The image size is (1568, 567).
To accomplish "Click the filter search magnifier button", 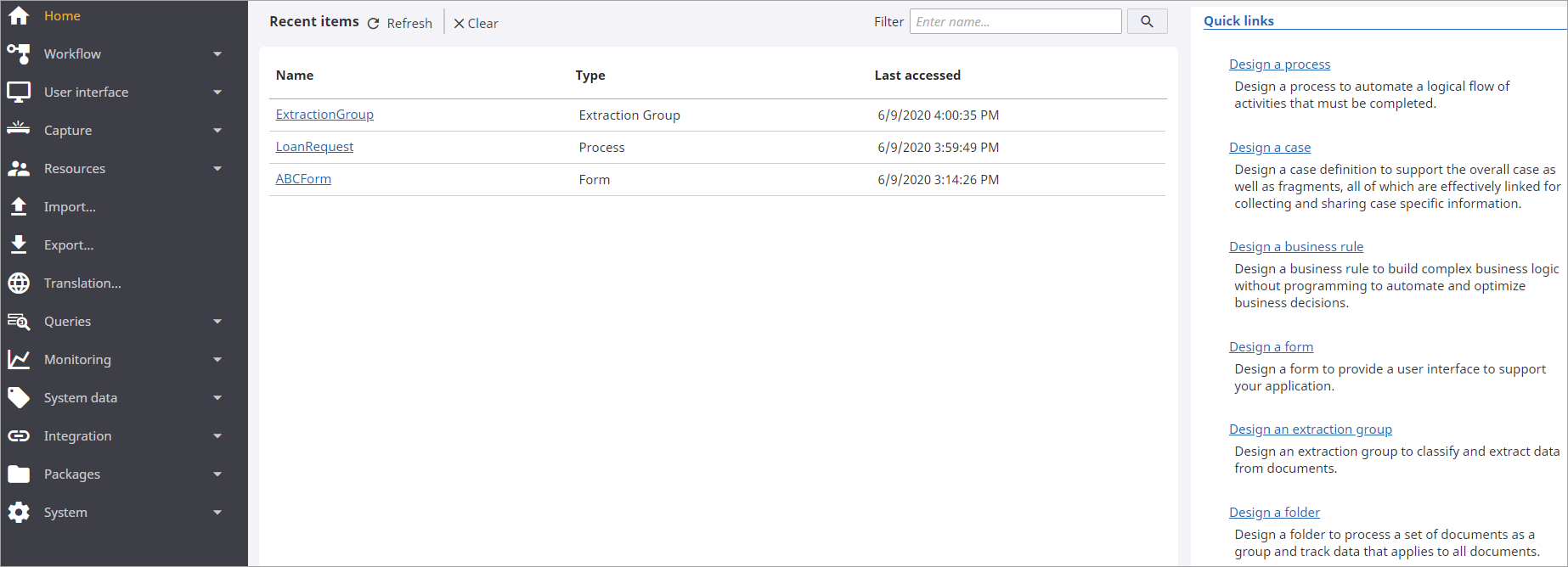I will pos(1147,21).
